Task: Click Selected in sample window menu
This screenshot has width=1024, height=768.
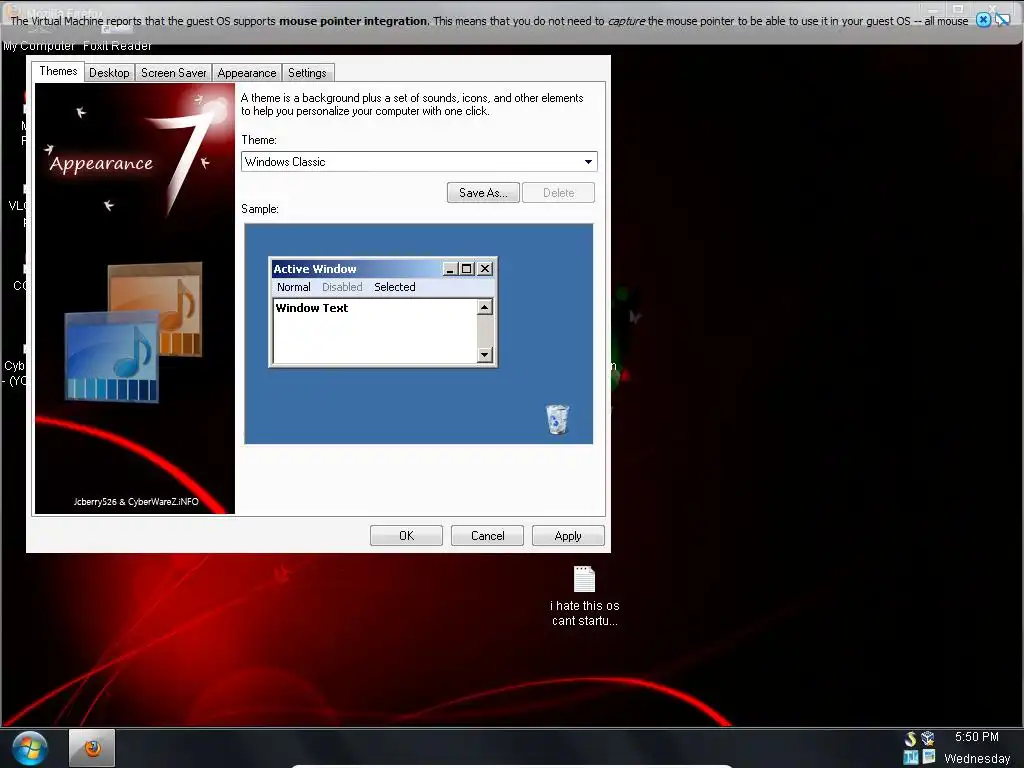Action: click(x=394, y=287)
